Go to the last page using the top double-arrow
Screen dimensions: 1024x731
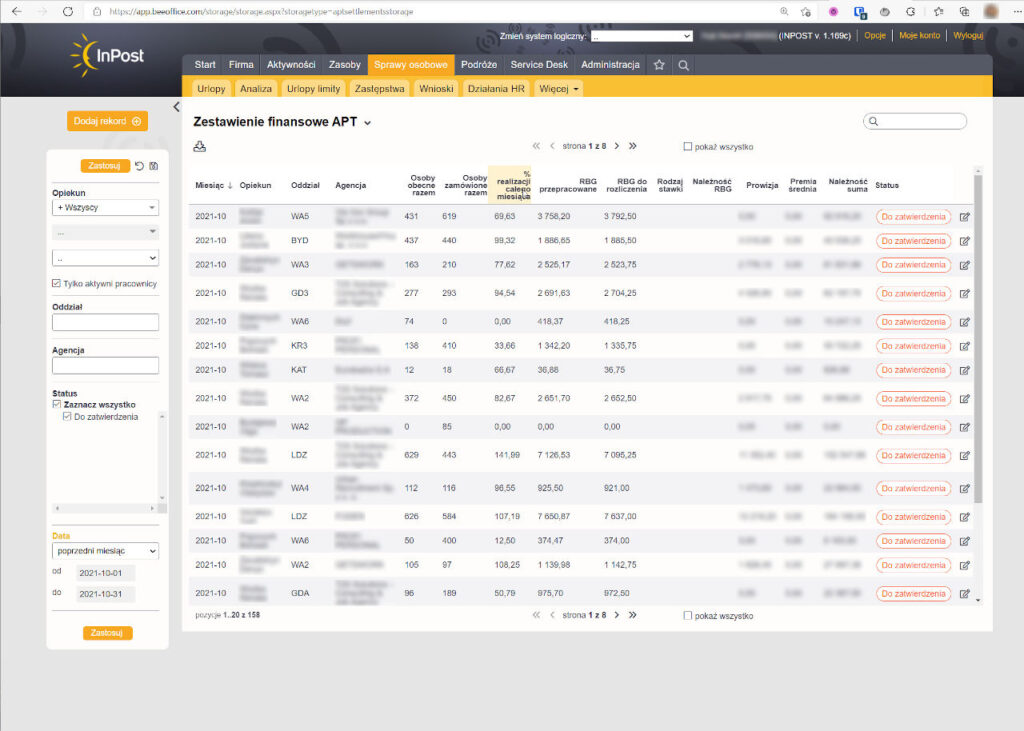coord(632,146)
